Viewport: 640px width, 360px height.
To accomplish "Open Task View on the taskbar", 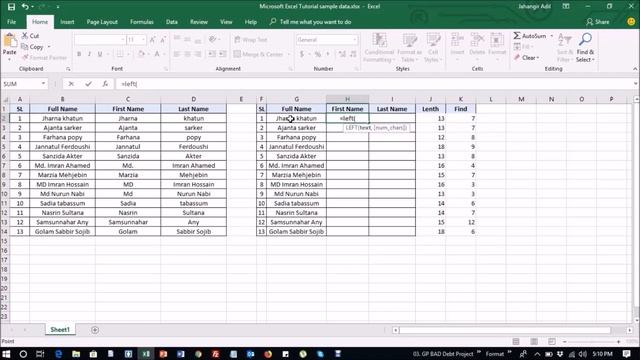I will 40,354.
